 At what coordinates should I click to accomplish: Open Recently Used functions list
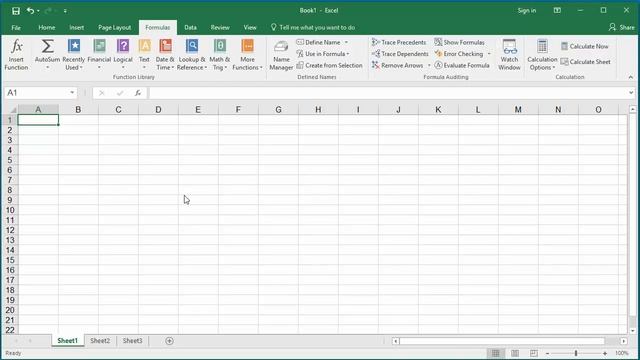point(73,54)
